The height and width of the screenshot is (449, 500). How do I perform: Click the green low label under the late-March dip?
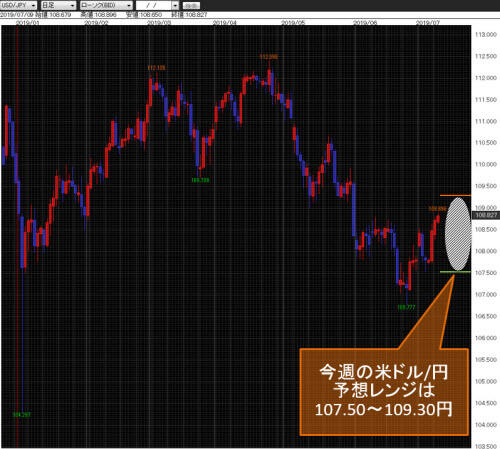200,180
